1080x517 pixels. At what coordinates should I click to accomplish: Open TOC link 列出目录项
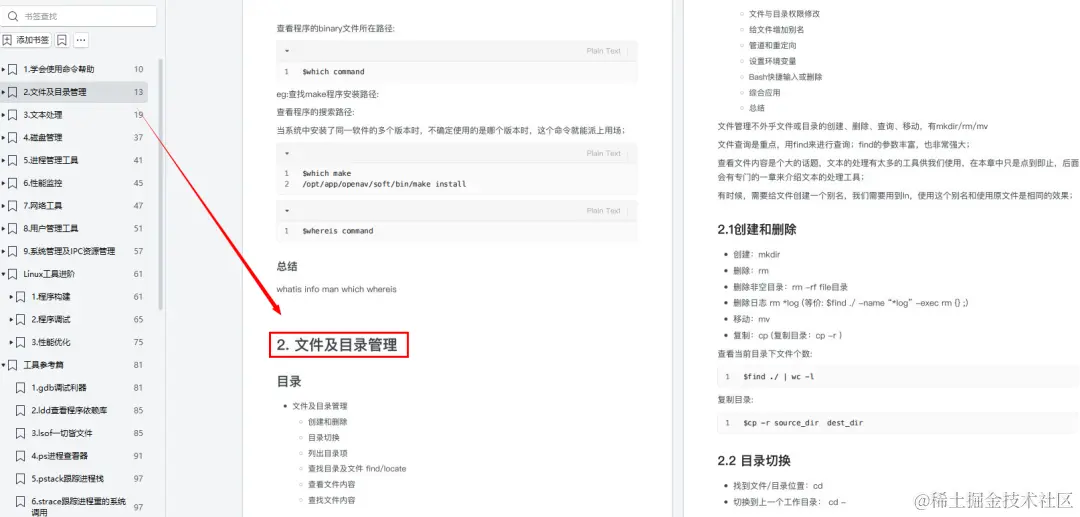pyautogui.click(x=328, y=453)
